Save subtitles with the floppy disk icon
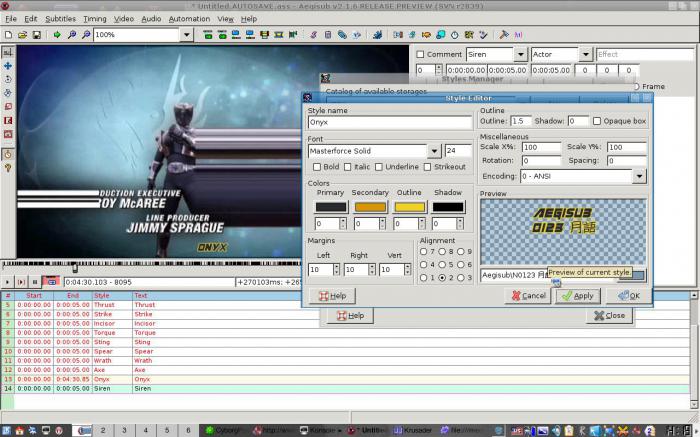 pos(37,35)
